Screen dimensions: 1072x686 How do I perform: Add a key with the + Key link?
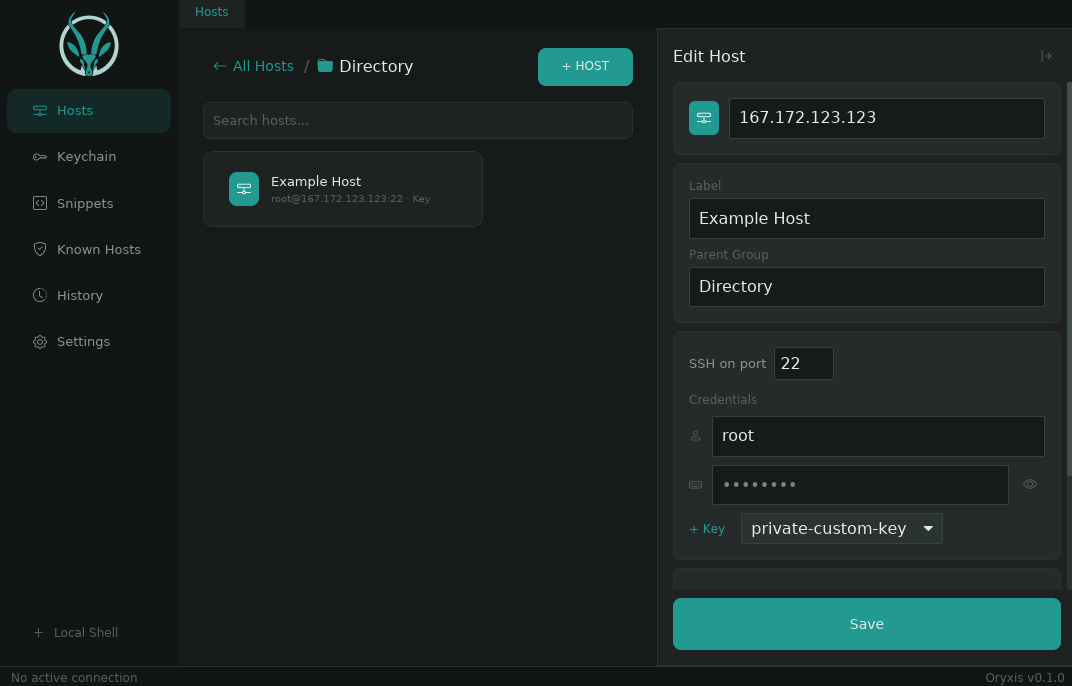tap(707, 528)
